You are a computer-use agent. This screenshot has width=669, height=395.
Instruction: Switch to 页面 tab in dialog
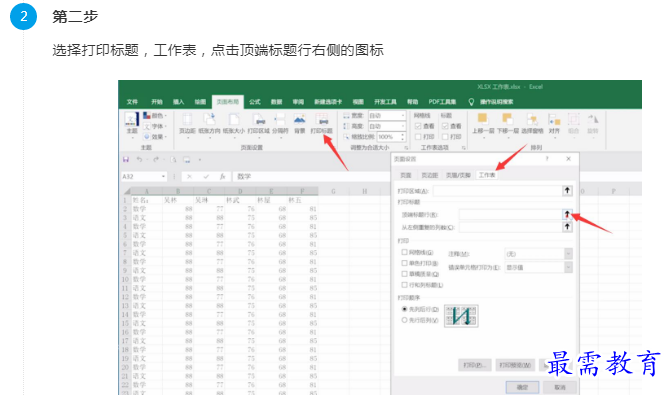[x=405, y=175]
